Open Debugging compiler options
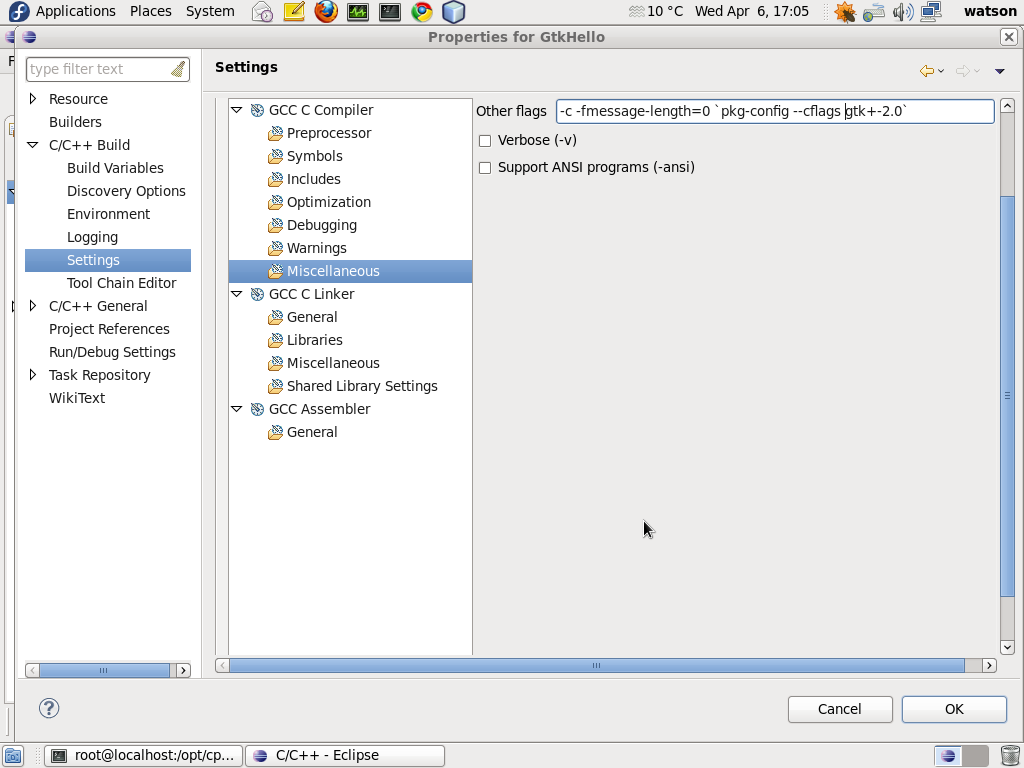Viewport: 1024px width, 768px height. point(321,225)
